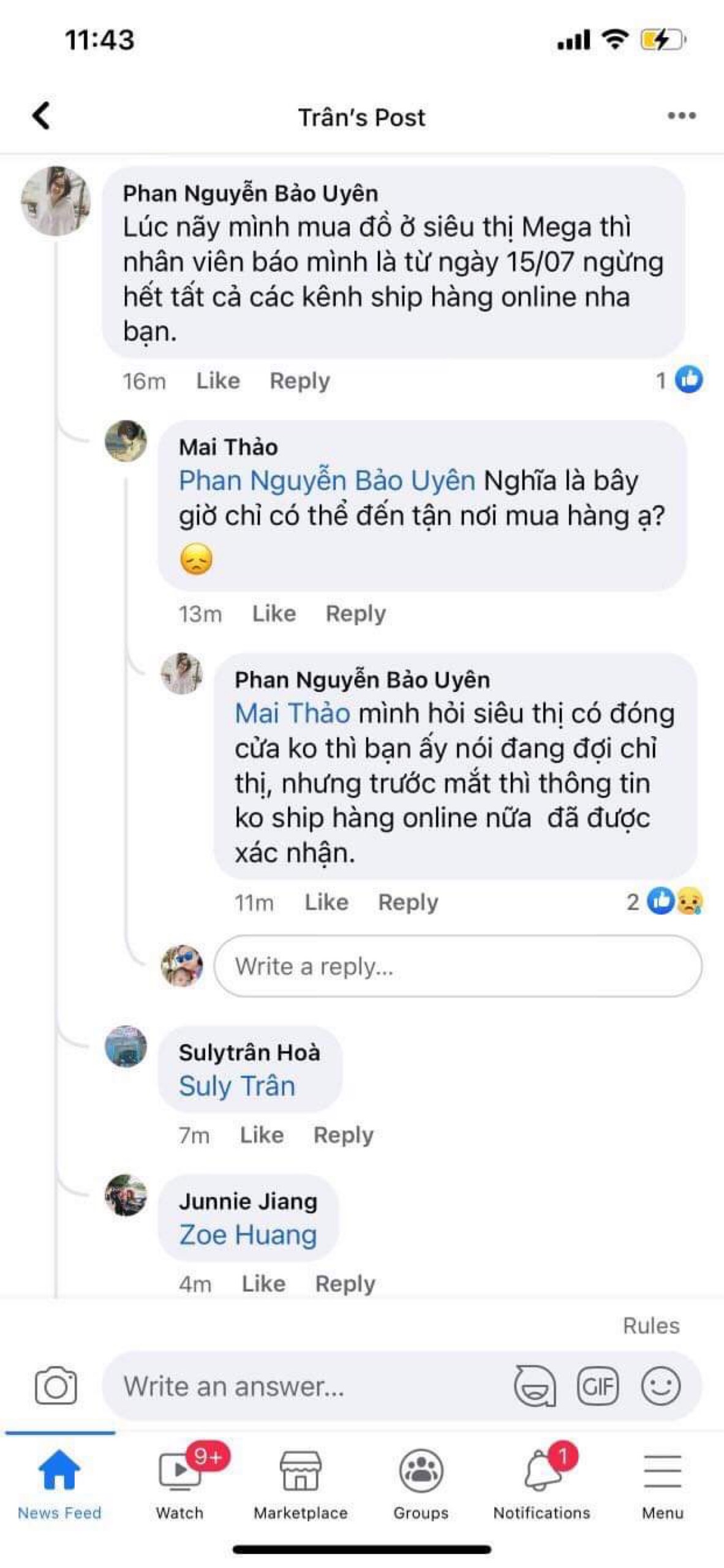Open the Menu tab
The width and height of the screenshot is (724, 1568).
pyautogui.click(x=662, y=1483)
